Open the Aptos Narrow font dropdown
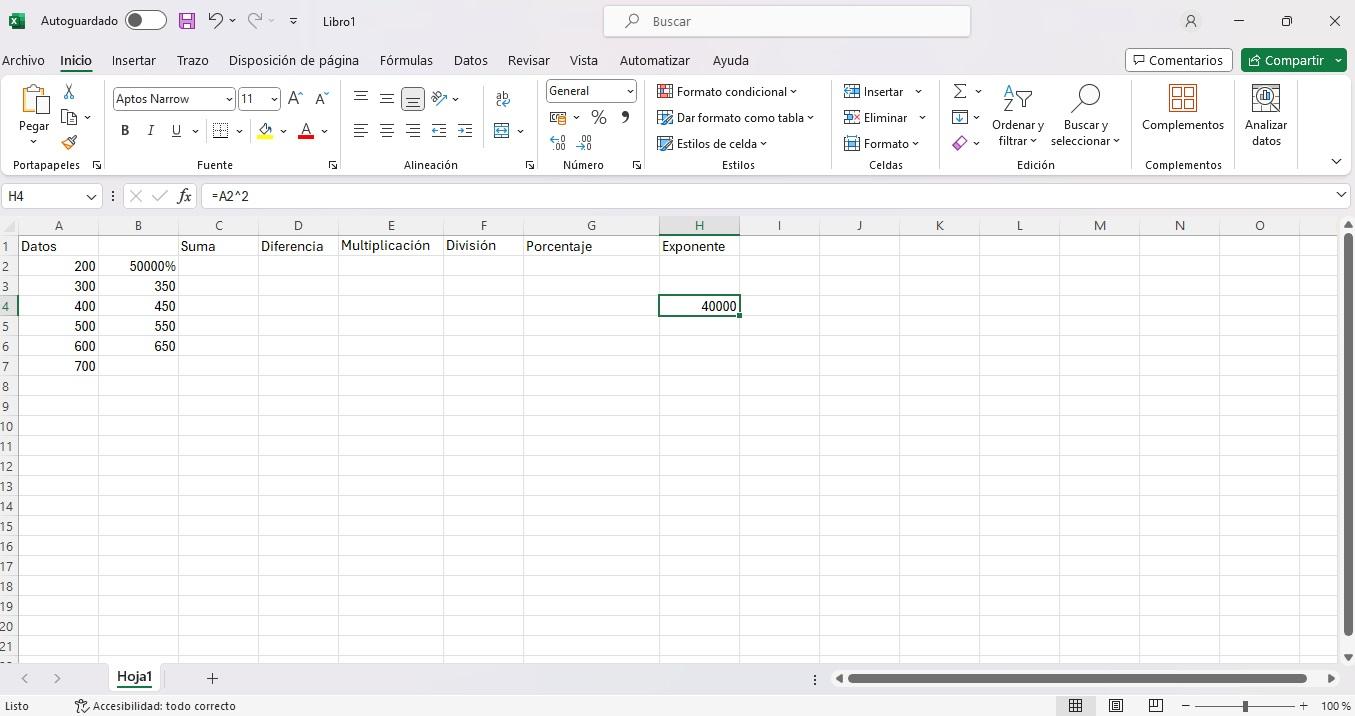Viewport: 1355px width, 716px height. (x=229, y=99)
